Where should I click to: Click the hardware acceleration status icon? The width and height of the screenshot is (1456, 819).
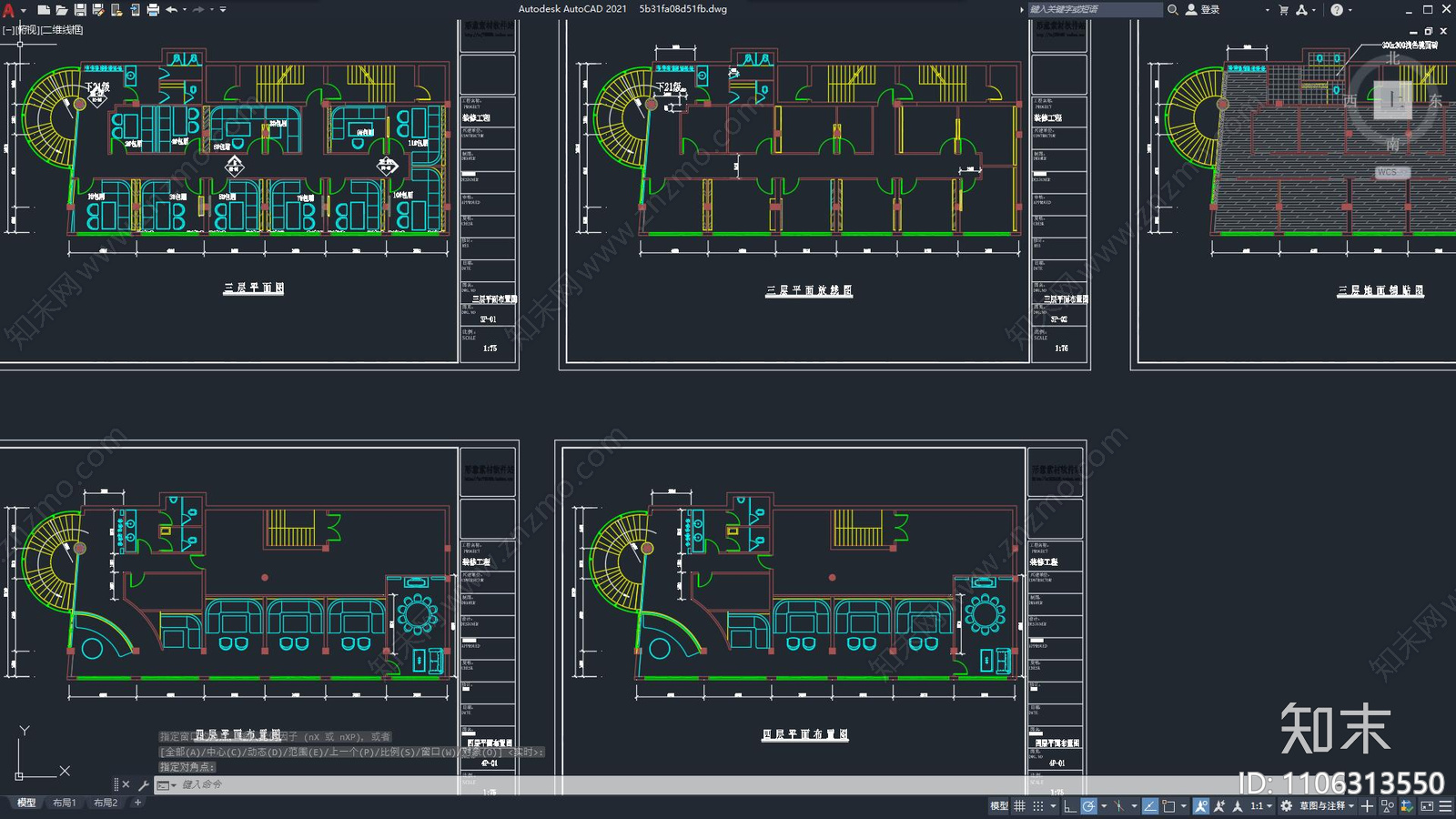[1406, 806]
